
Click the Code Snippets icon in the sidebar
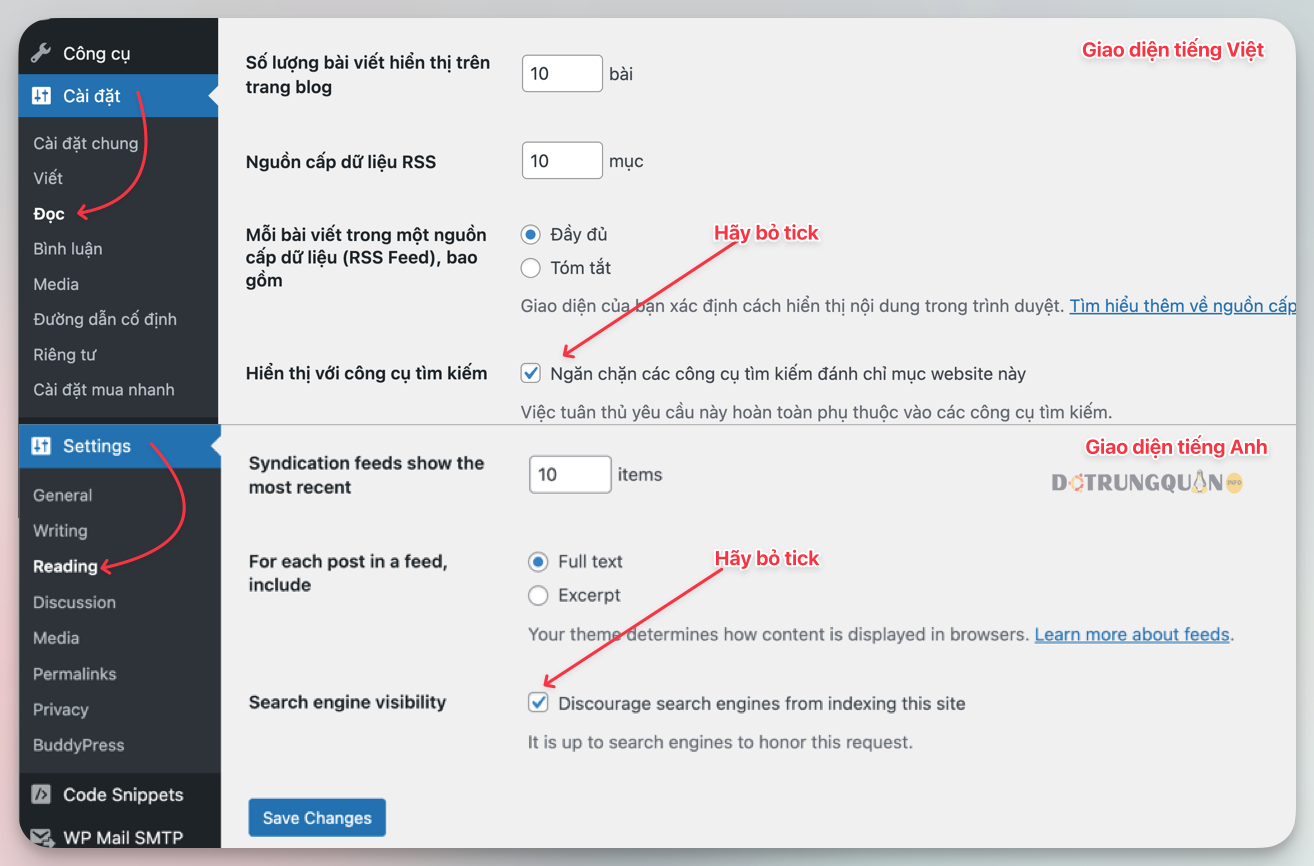41,795
